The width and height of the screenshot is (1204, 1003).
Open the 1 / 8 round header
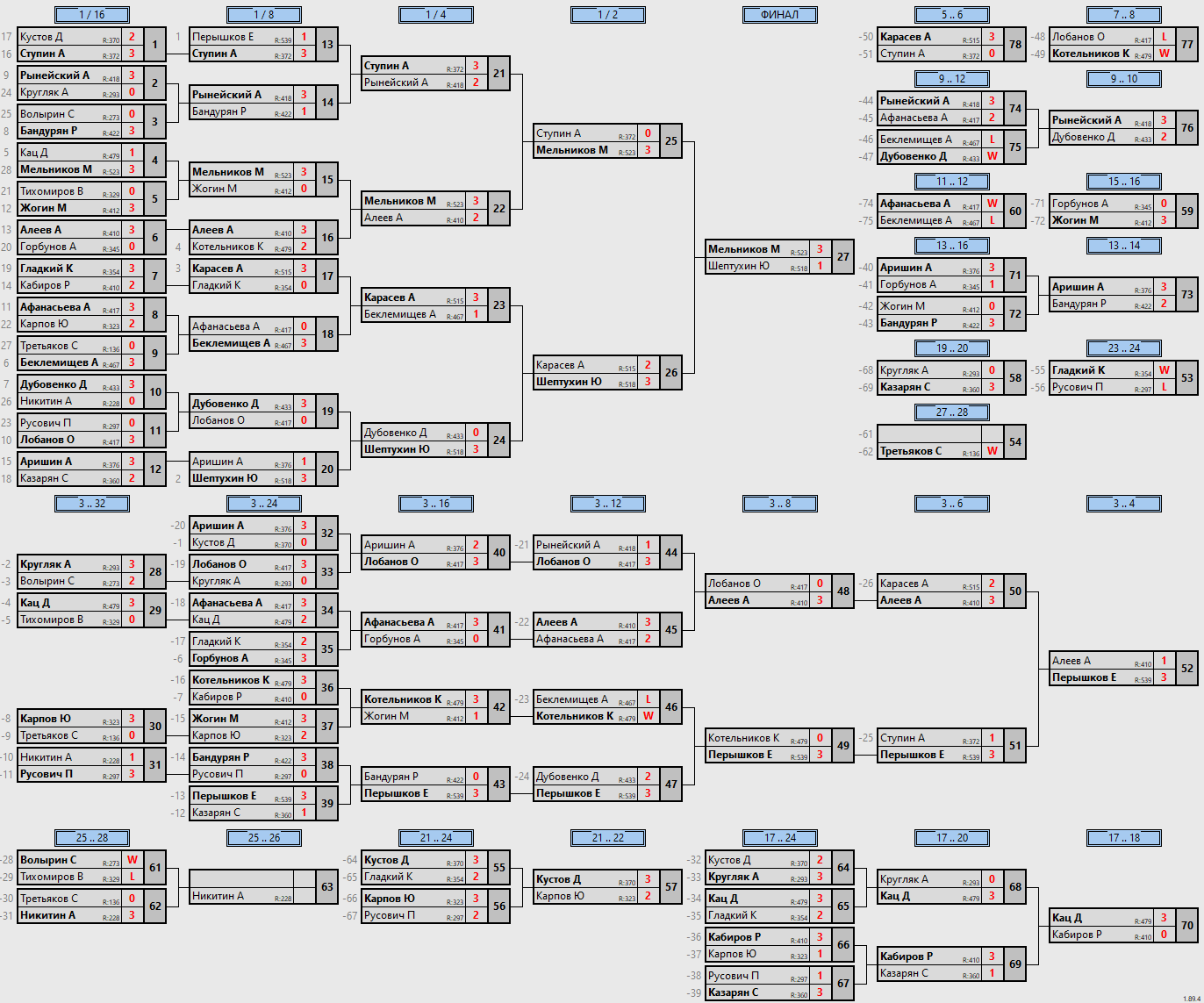coord(264,15)
